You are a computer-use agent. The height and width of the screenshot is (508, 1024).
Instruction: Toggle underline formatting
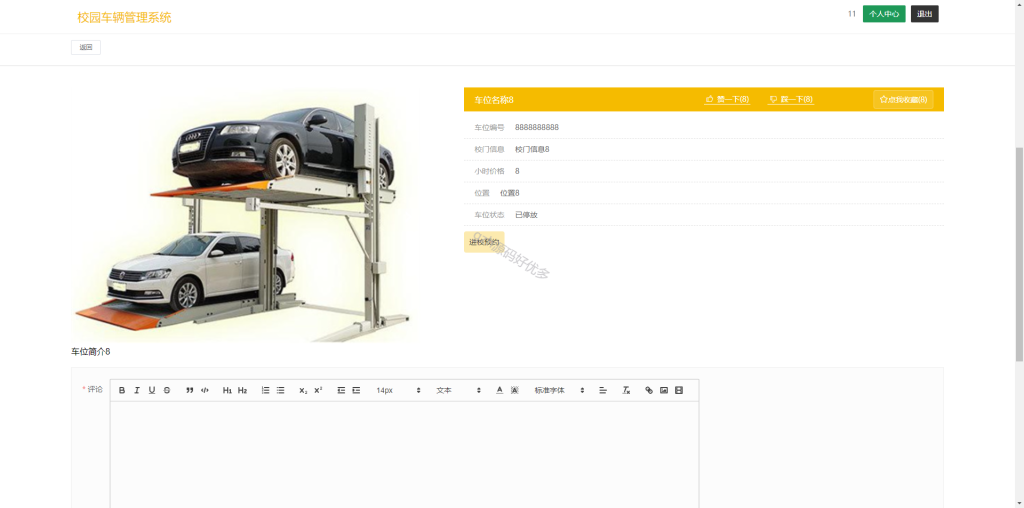pos(152,390)
